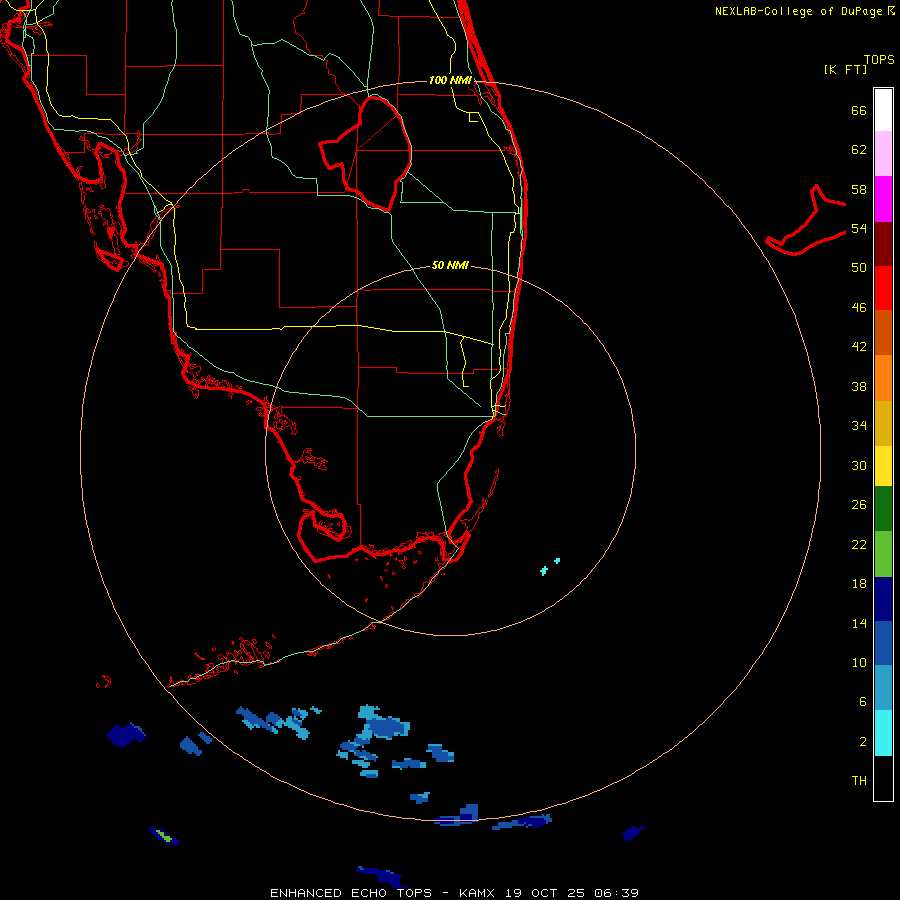Click the legend value 42
This screenshot has width=900, height=900.
(859, 347)
